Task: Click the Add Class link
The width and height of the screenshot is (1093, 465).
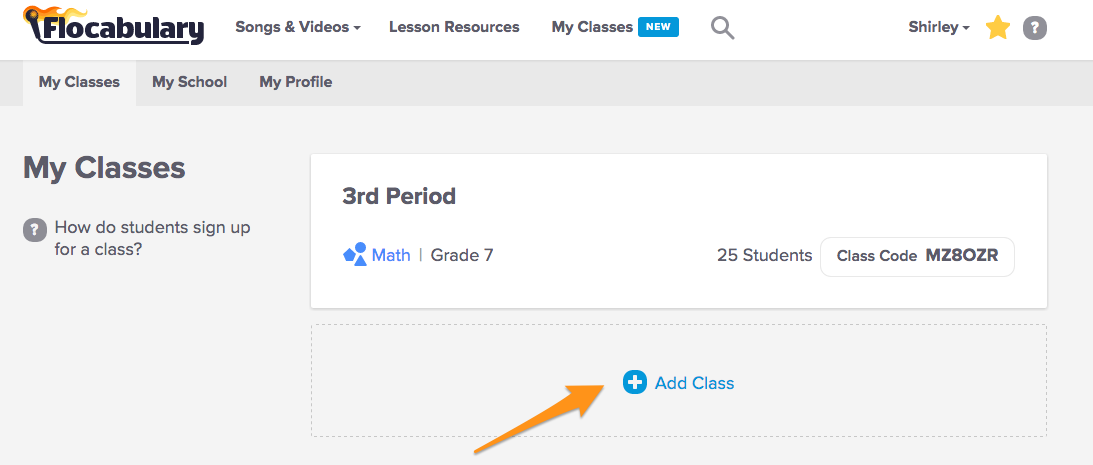Action: click(694, 383)
